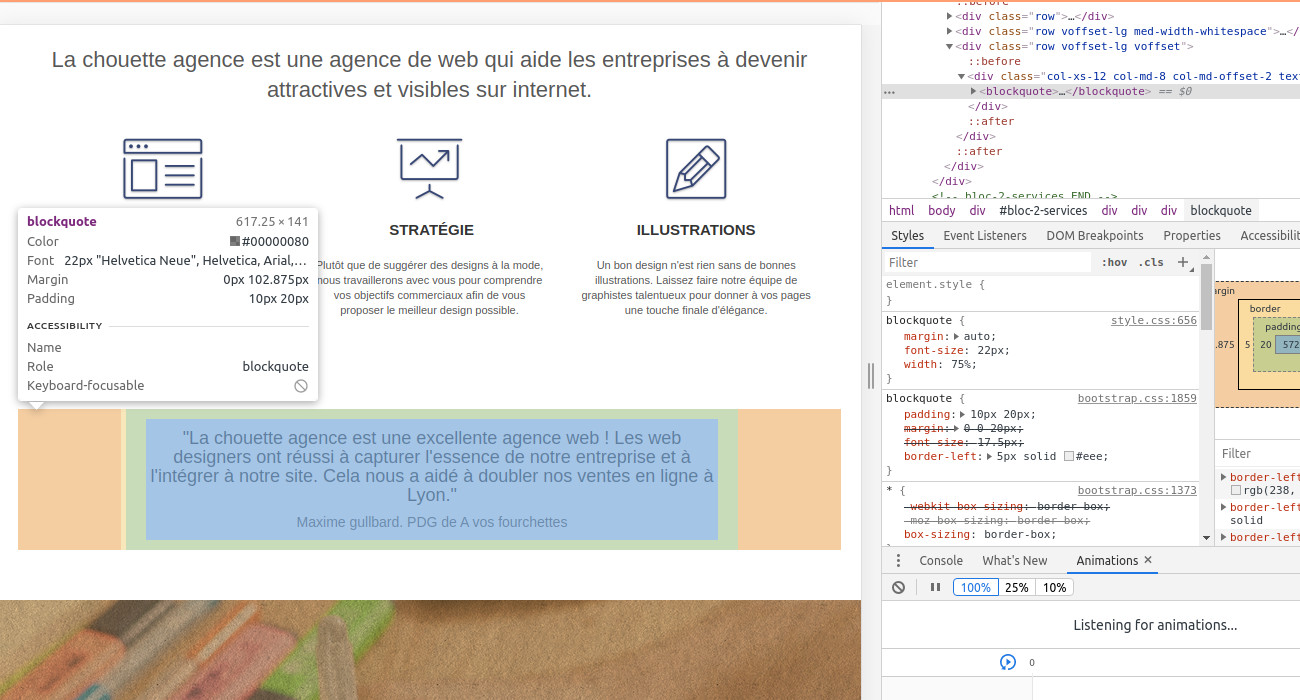Expand the blockquote node in DOM tree

click(974, 91)
